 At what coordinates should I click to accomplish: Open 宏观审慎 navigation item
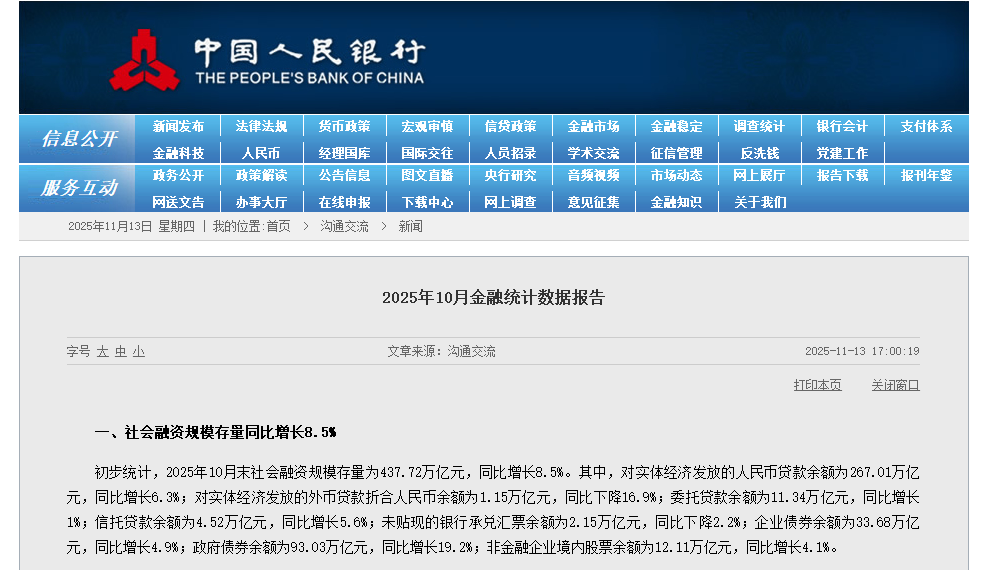coord(427,126)
